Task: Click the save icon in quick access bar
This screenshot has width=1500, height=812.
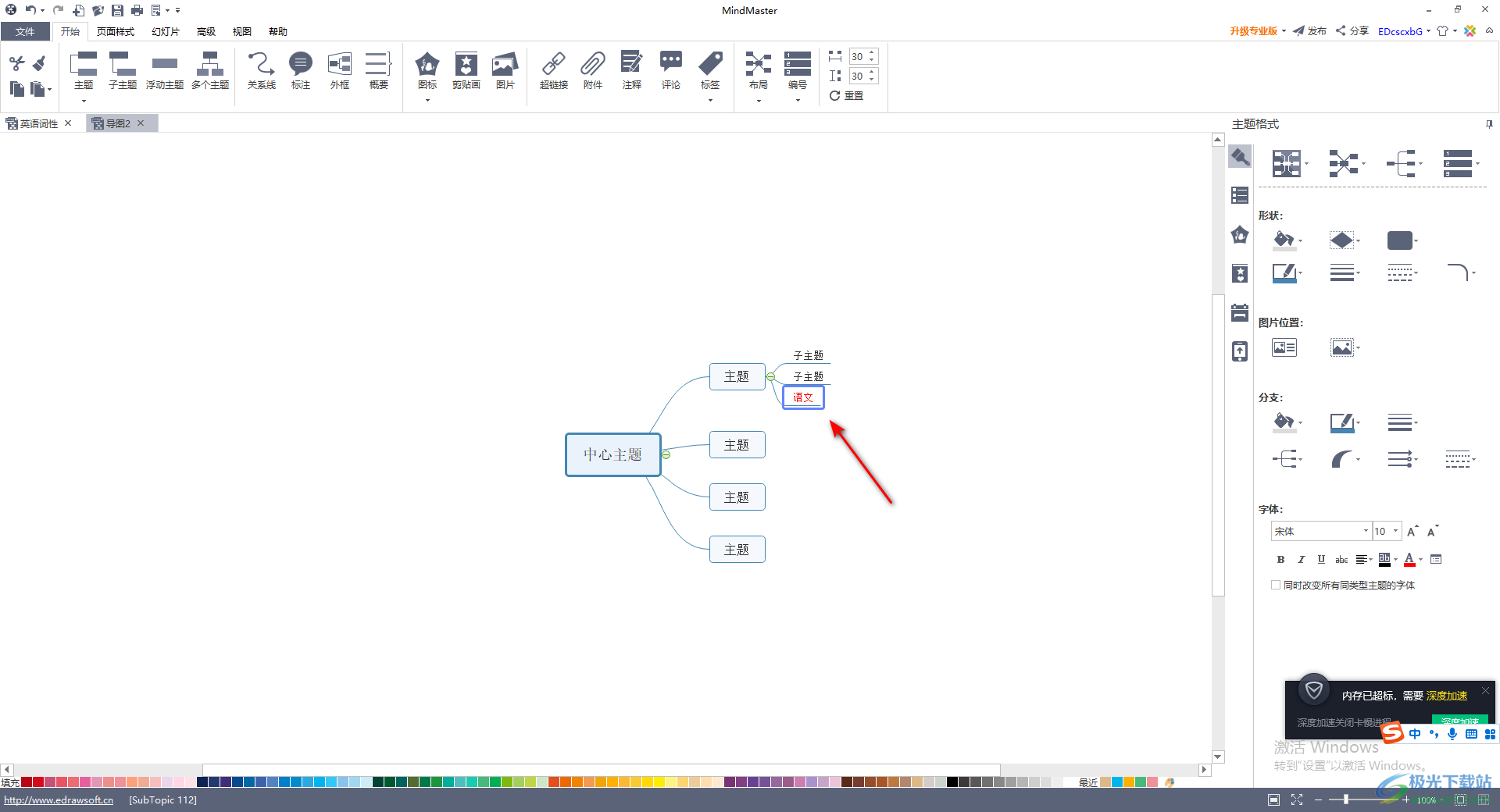Action: (x=117, y=10)
